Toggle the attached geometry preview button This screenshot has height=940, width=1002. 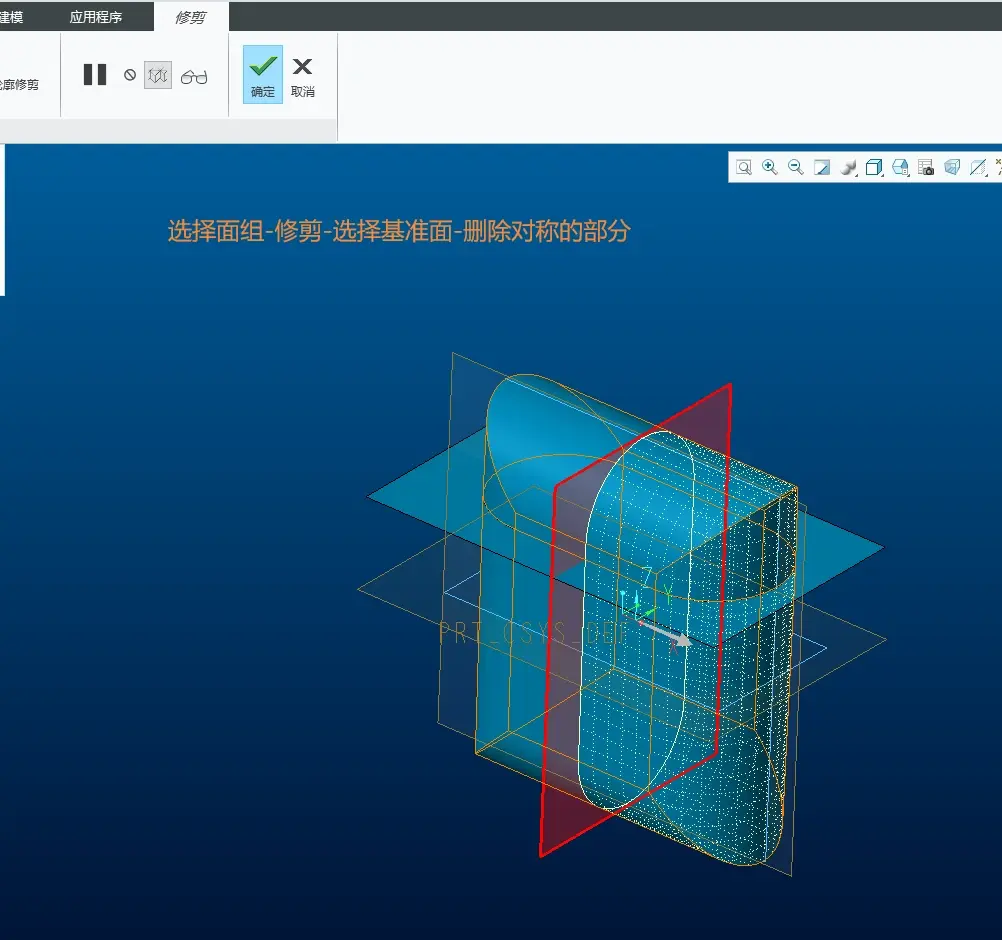tap(158, 75)
